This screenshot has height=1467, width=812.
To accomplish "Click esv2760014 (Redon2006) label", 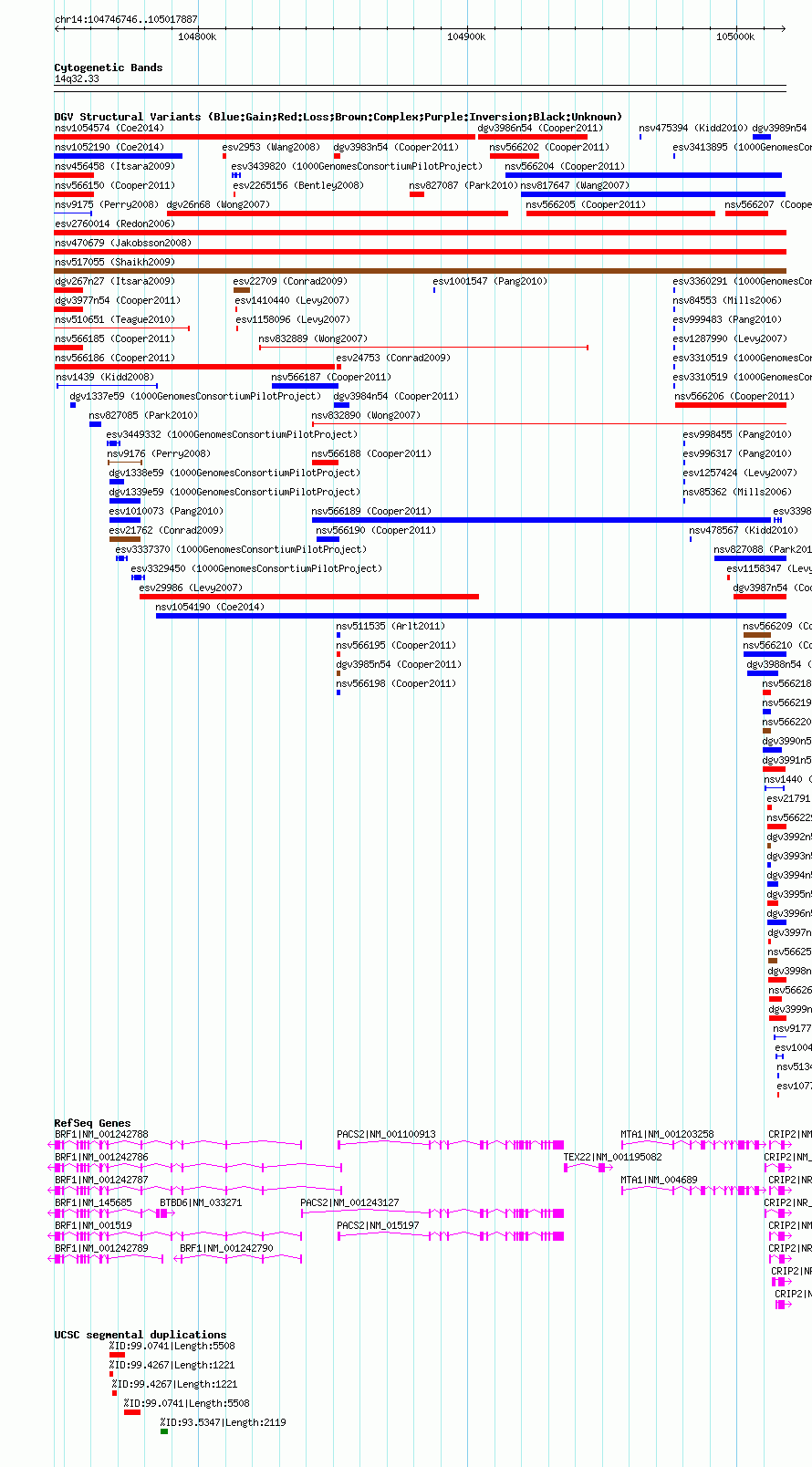I will tap(115, 224).
